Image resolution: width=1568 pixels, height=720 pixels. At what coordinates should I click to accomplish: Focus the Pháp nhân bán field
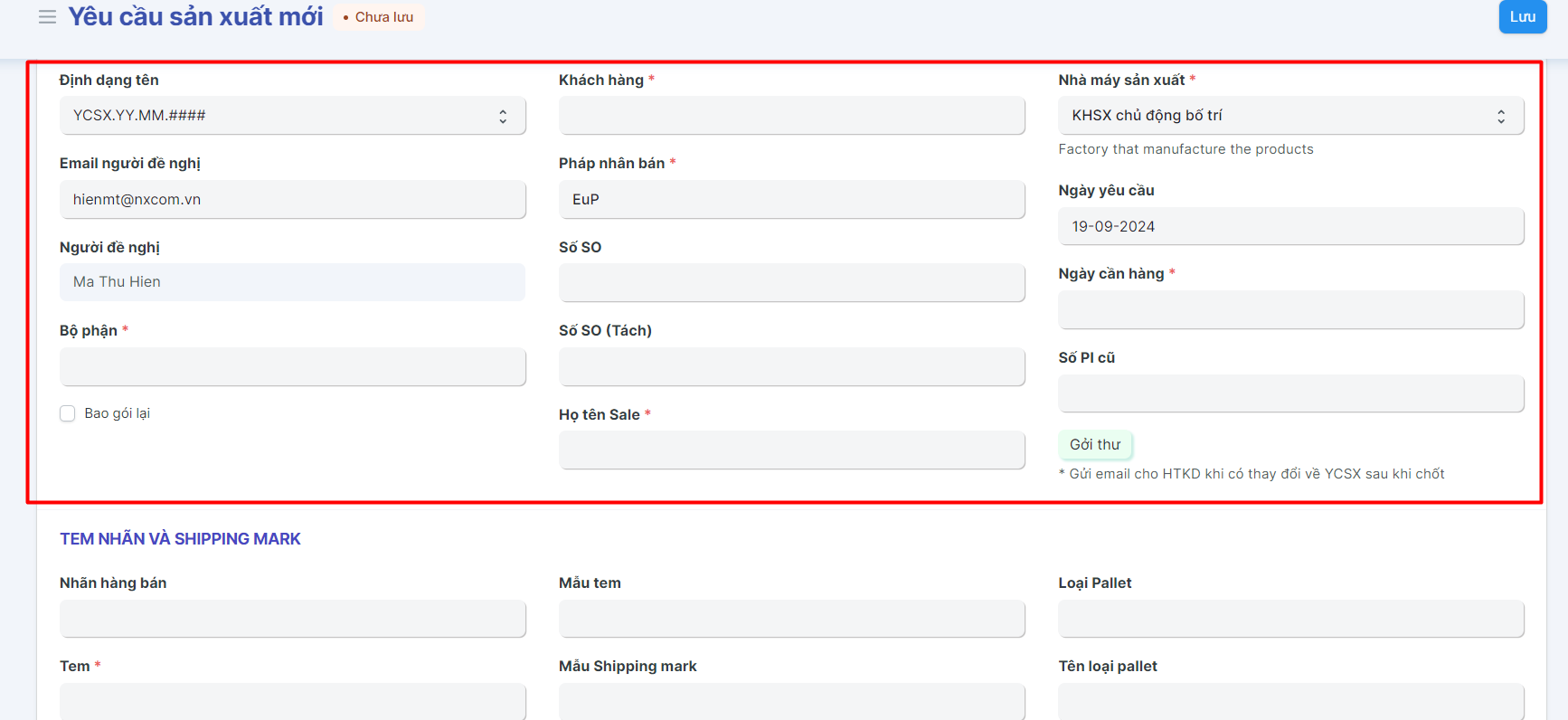pyautogui.click(x=791, y=200)
